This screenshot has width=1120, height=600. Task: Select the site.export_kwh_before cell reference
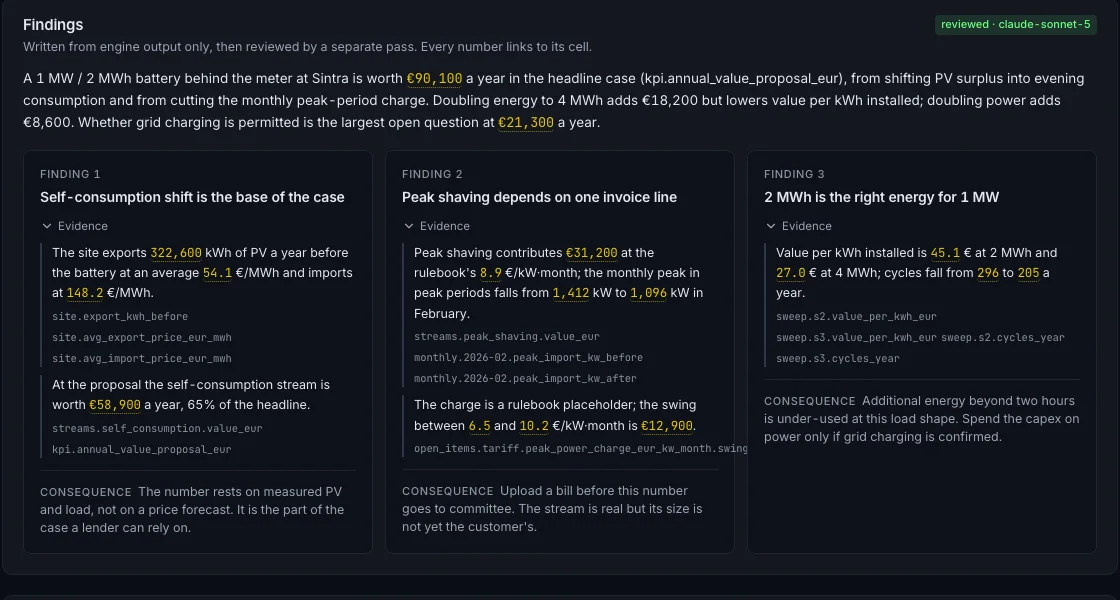pos(120,316)
